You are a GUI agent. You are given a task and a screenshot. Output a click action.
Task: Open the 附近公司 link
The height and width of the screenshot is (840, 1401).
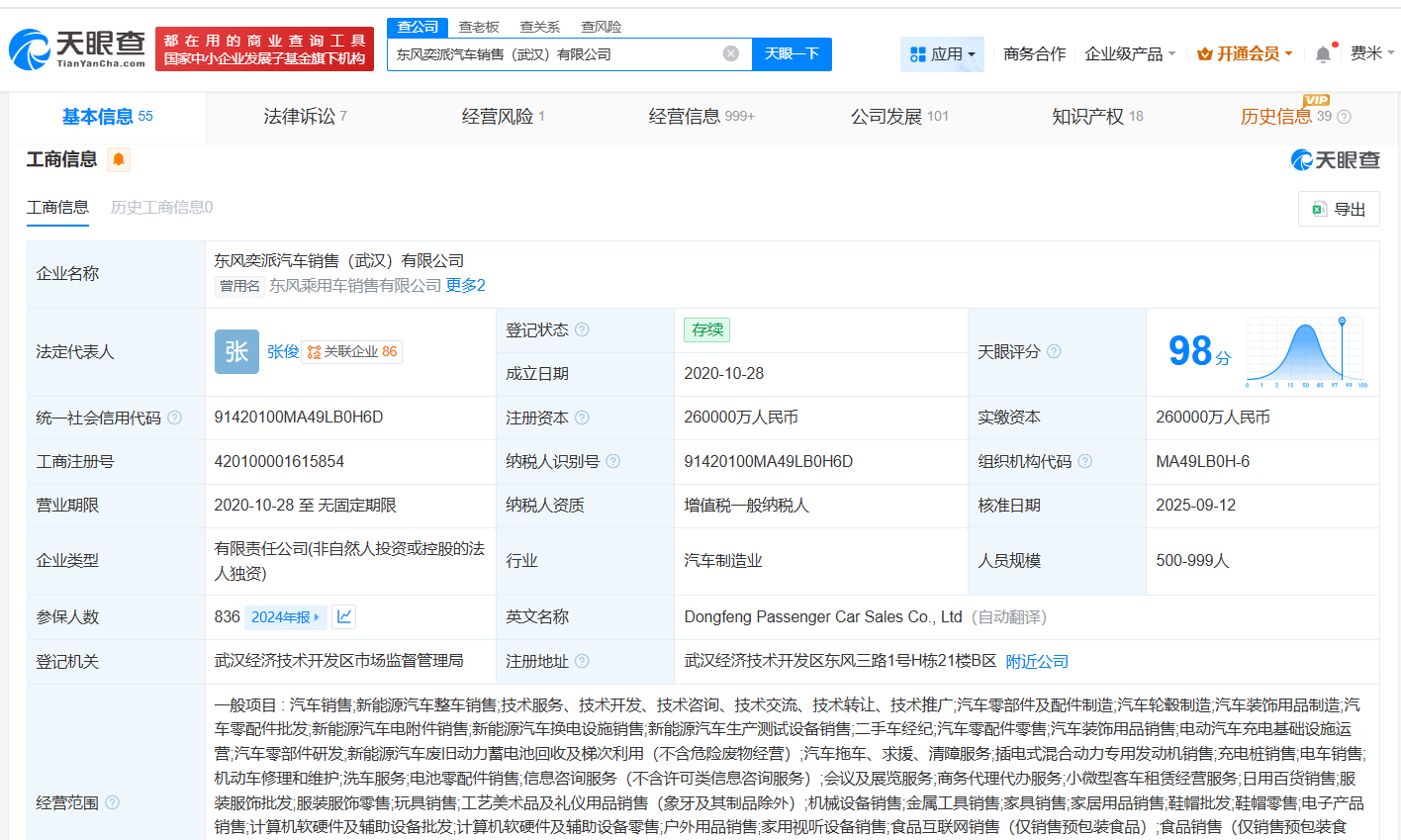[x=1036, y=661]
